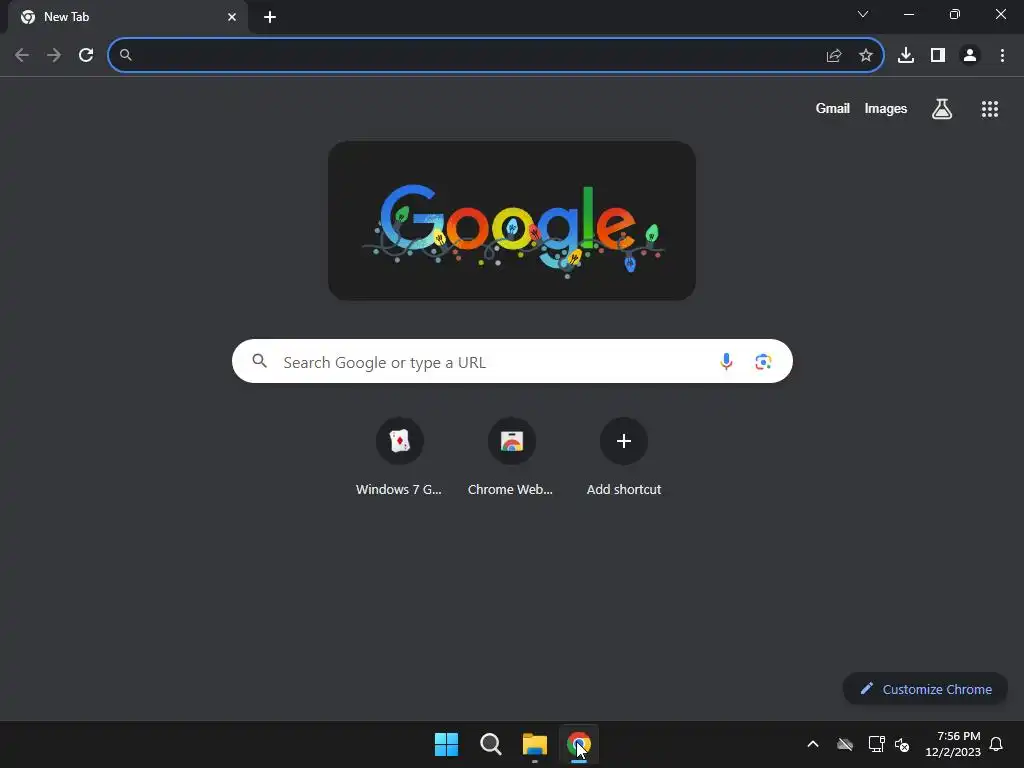1024x768 pixels.
Task: Start voice search with the microphone
Action: 726,361
